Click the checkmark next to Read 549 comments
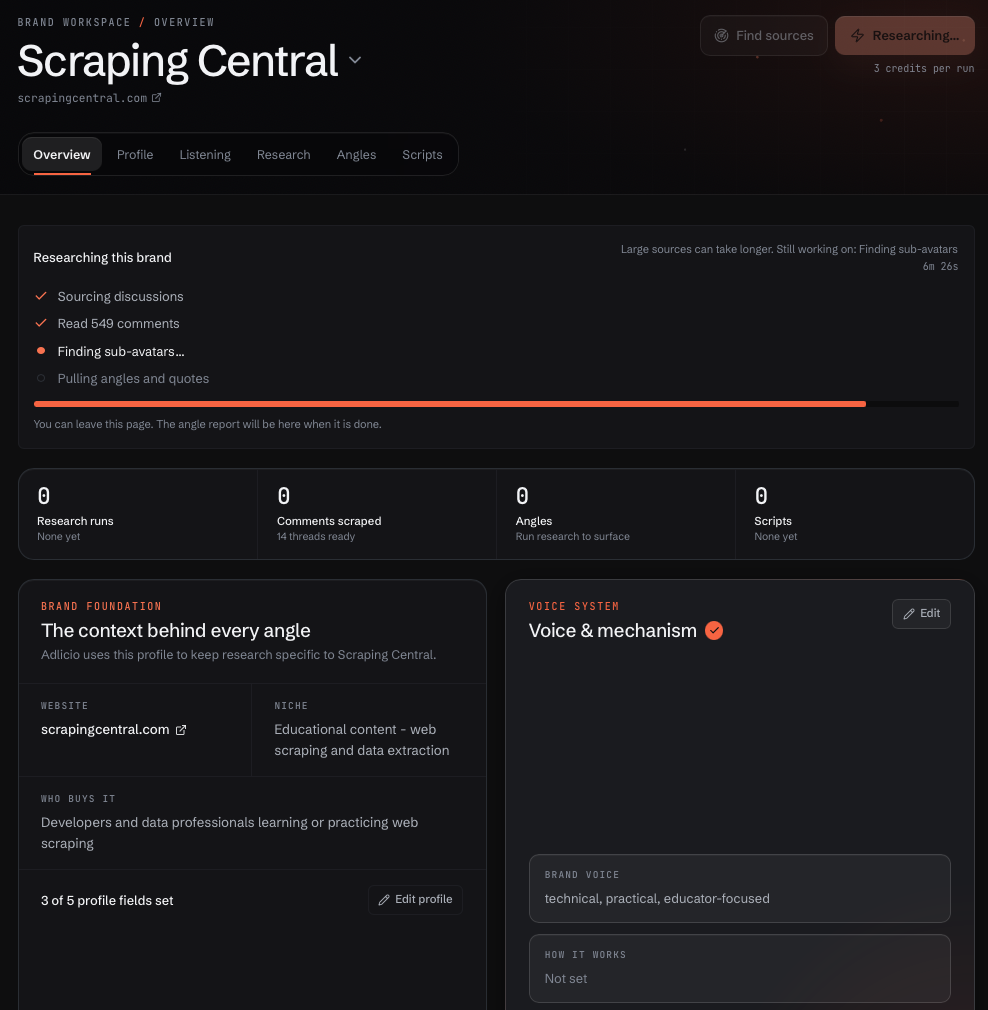Image resolution: width=988 pixels, height=1010 pixels. point(41,323)
